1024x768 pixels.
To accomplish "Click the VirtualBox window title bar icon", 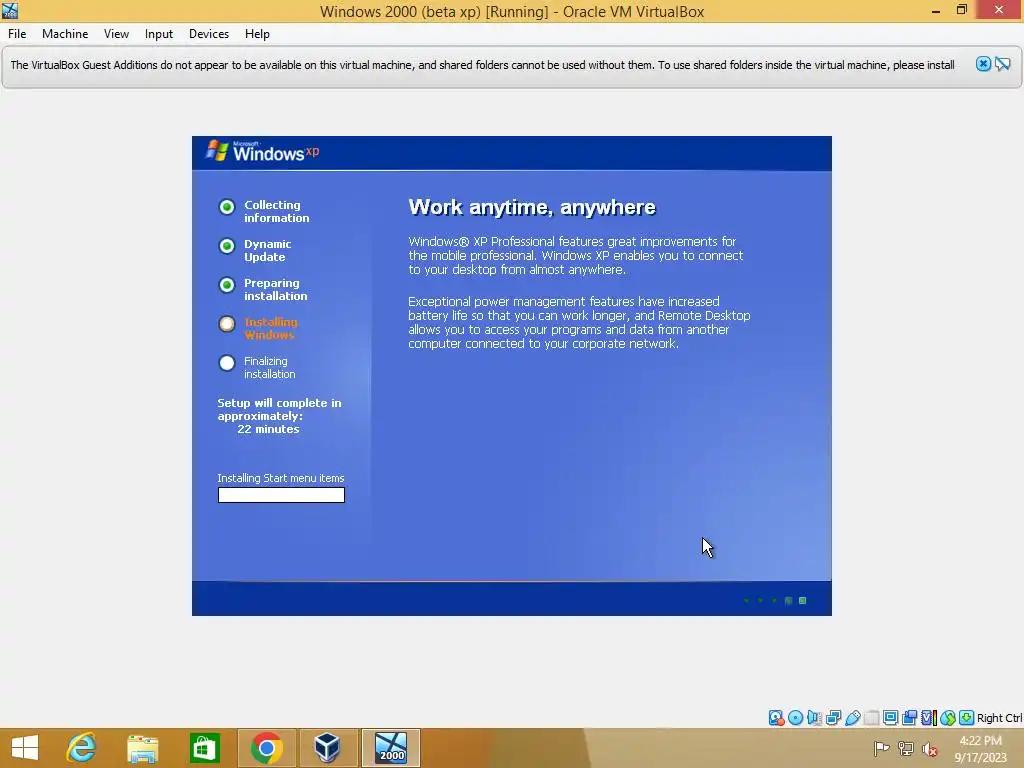I will (x=10, y=10).
